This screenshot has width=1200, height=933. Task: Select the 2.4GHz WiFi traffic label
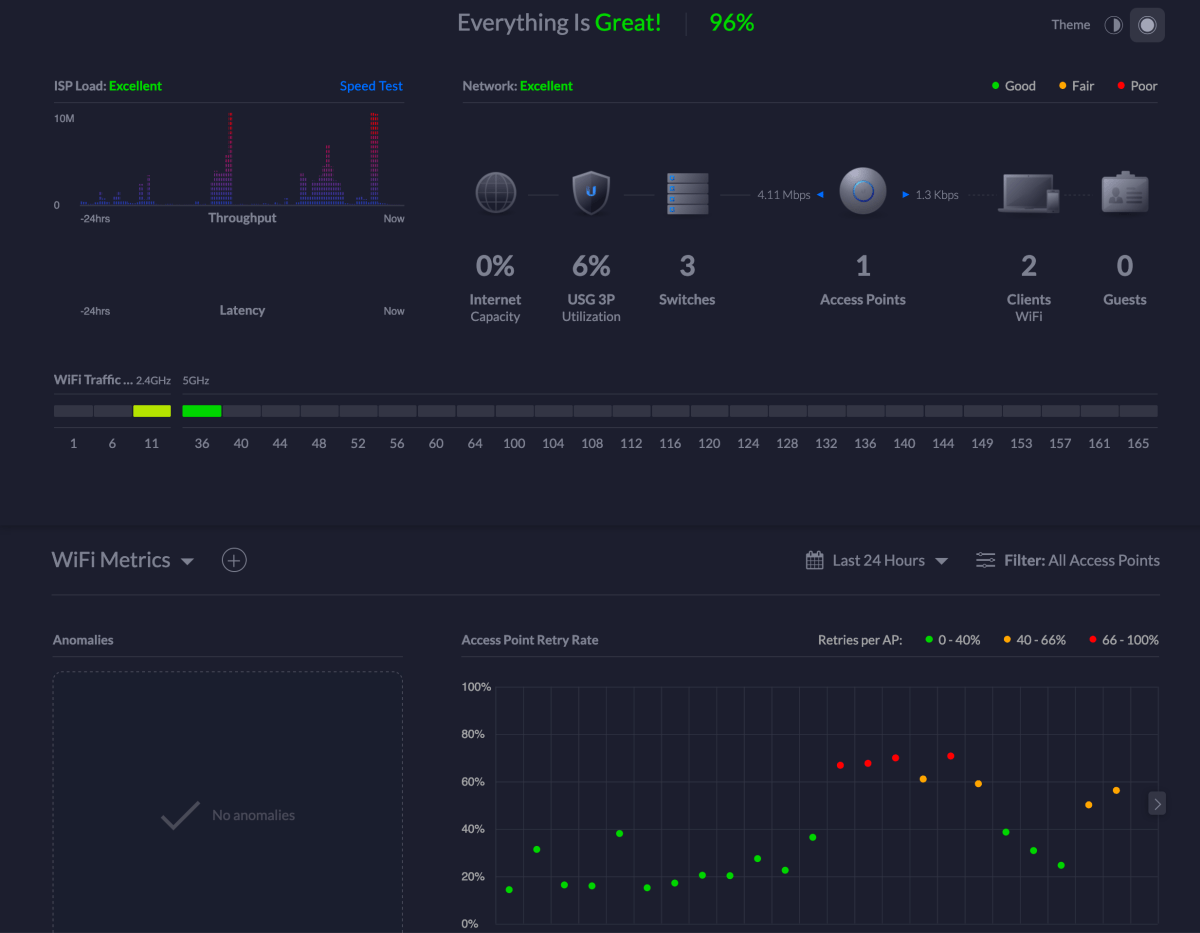point(153,381)
